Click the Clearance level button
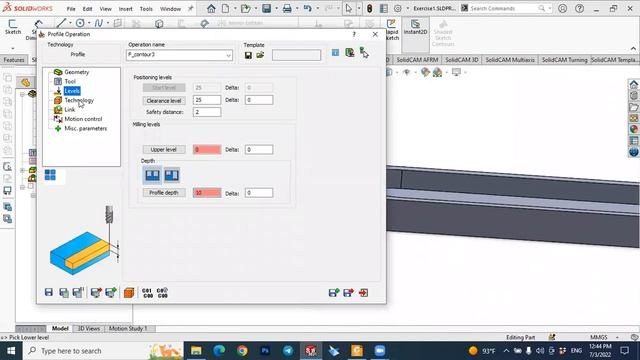 164,100
